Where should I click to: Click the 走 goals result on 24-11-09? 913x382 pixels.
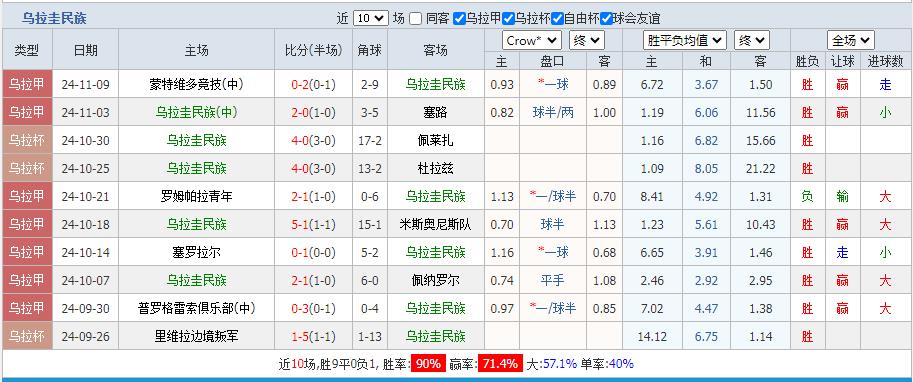pyautogui.click(x=885, y=84)
